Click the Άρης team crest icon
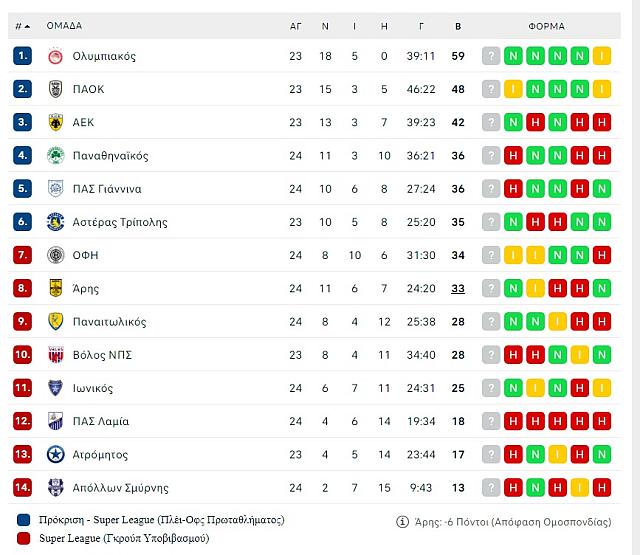The height and width of the screenshot is (555, 640). [x=56, y=288]
